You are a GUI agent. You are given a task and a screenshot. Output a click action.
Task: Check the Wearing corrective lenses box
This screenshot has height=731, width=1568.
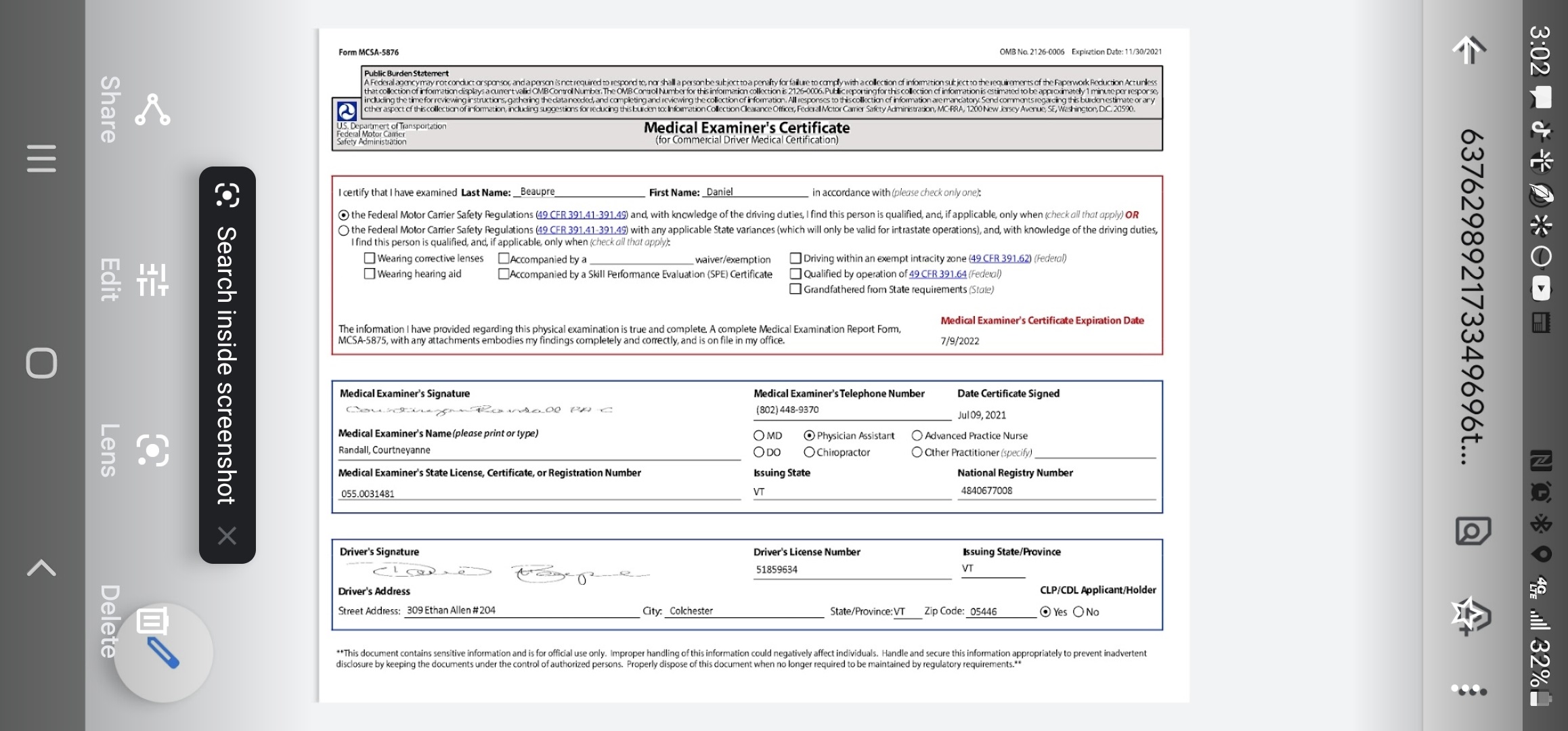click(x=370, y=258)
